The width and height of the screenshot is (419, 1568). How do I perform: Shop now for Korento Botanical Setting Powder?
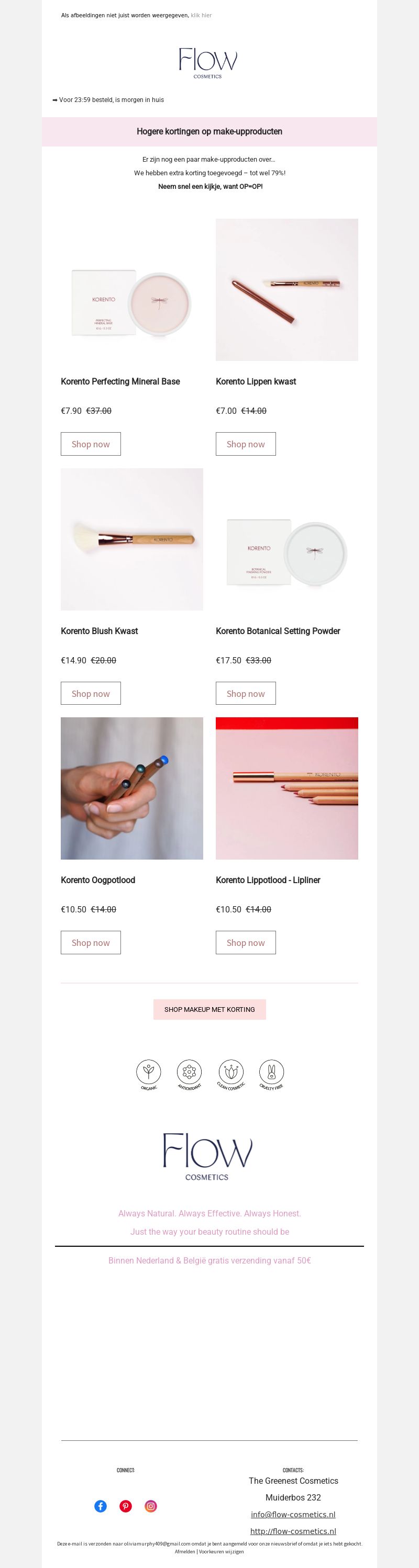point(246,693)
